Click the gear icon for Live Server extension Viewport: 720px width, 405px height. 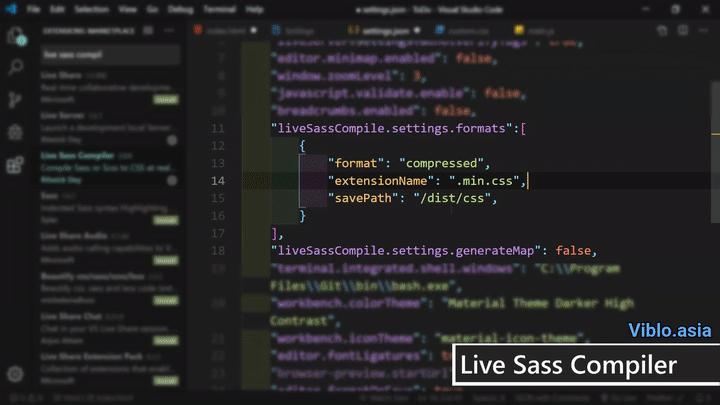coord(172,140)
